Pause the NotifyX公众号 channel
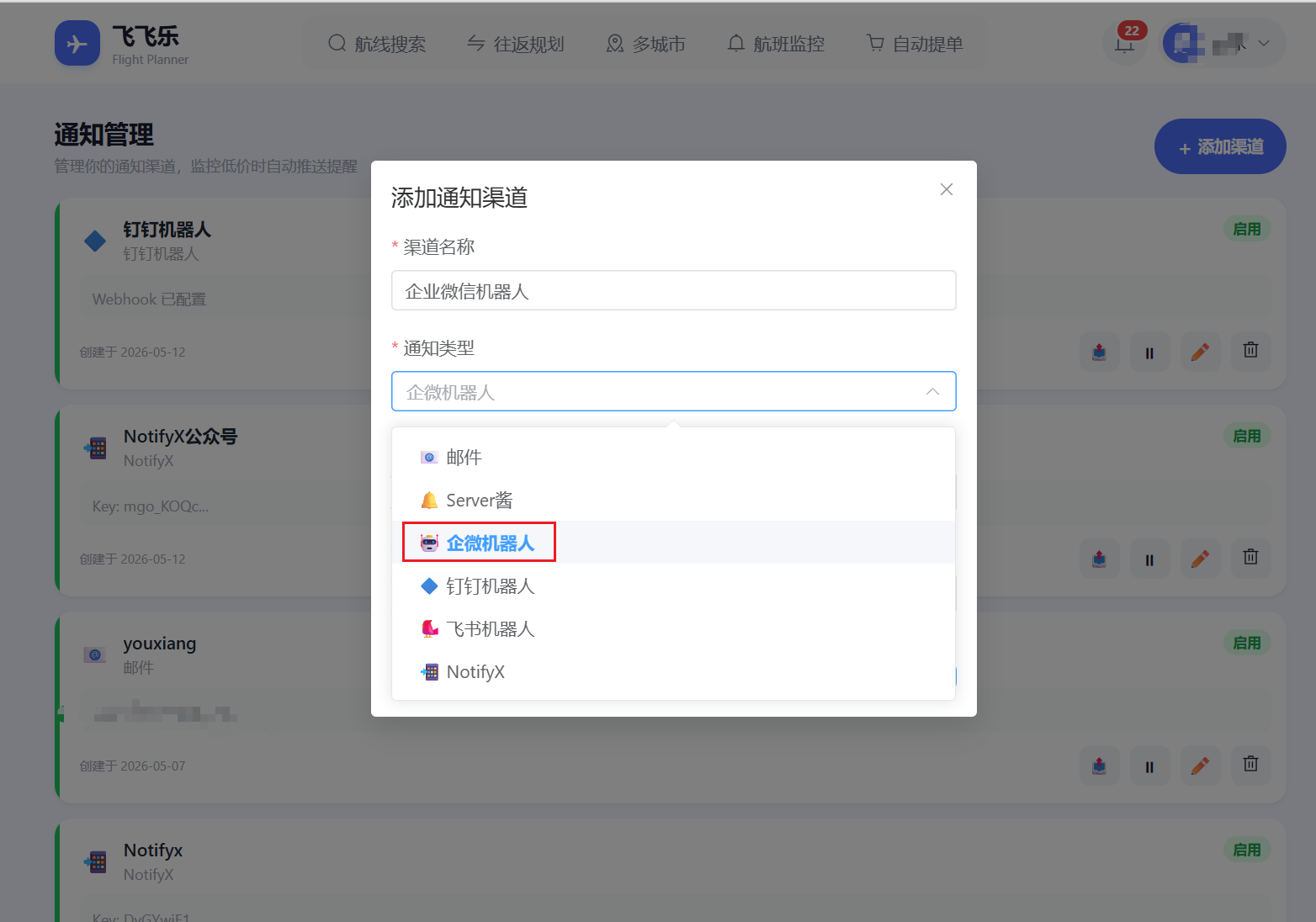 (x=1149, y=559)
